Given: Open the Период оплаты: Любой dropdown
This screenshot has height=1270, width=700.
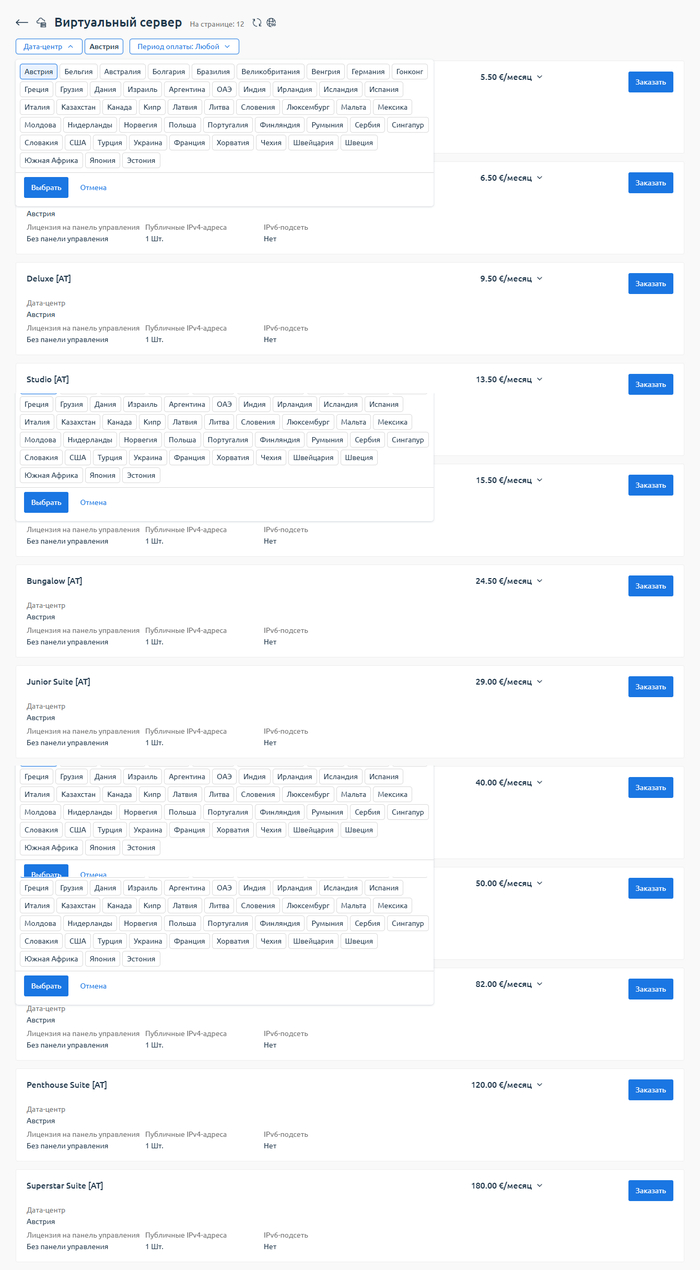Looking at the screenshot, I should pos(184,46).
